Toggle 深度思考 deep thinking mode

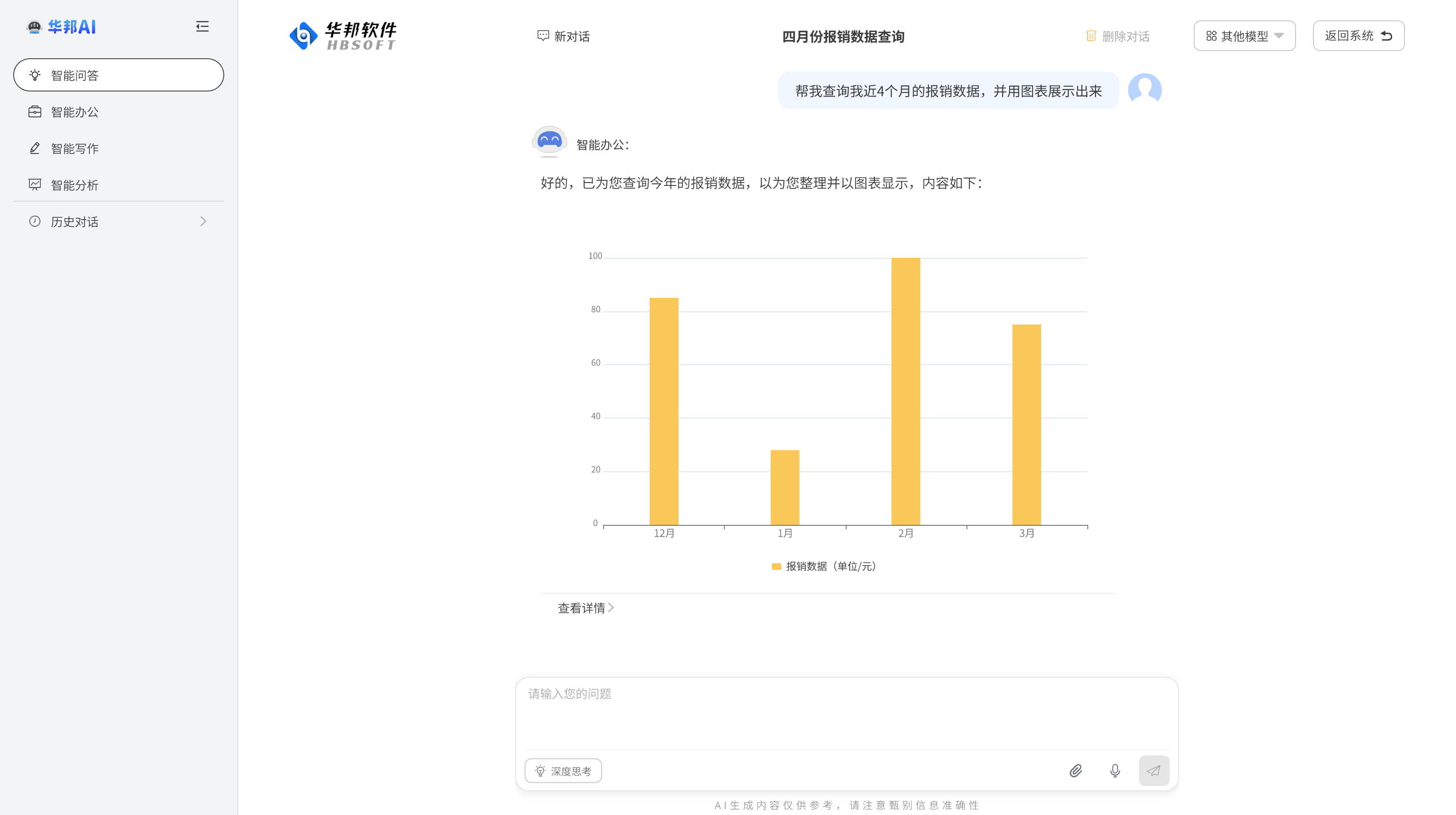pos(563,771)
